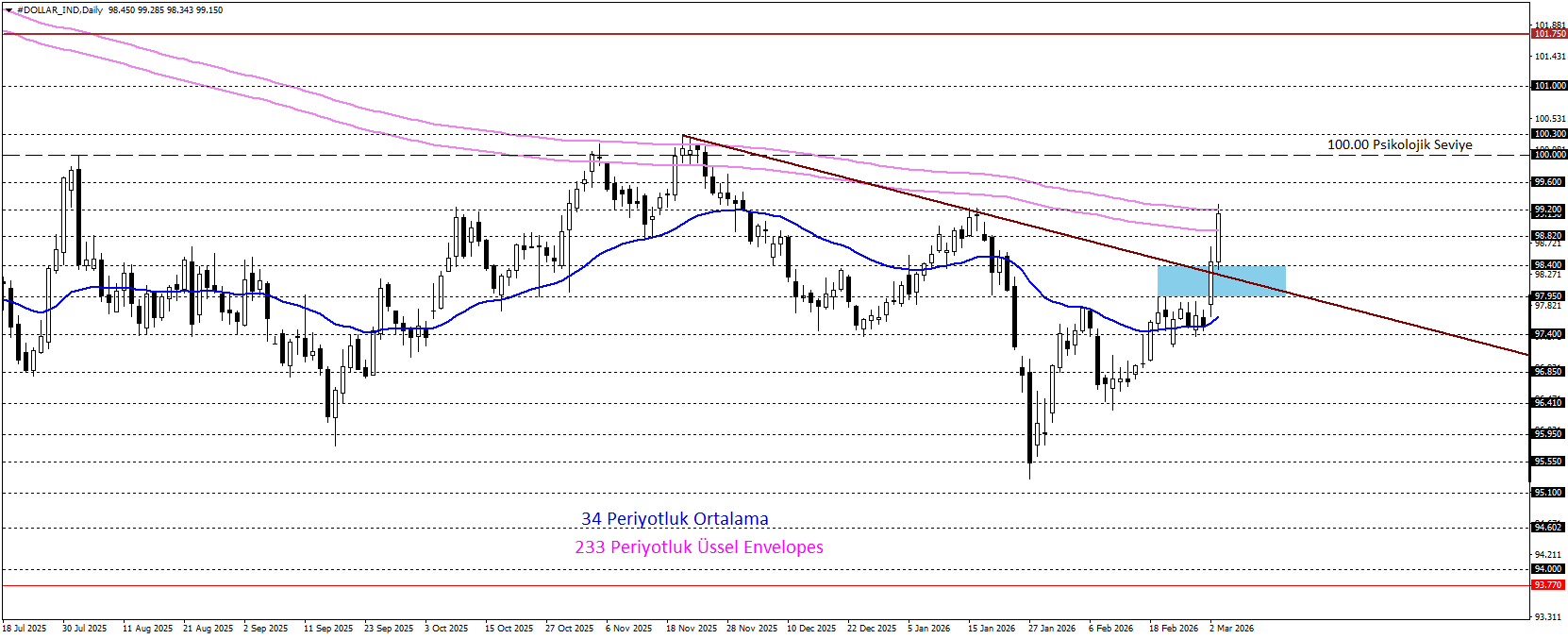Click the 2 Mar 2026 date marker
The image size is (1568, 639).
(1231, 629)
